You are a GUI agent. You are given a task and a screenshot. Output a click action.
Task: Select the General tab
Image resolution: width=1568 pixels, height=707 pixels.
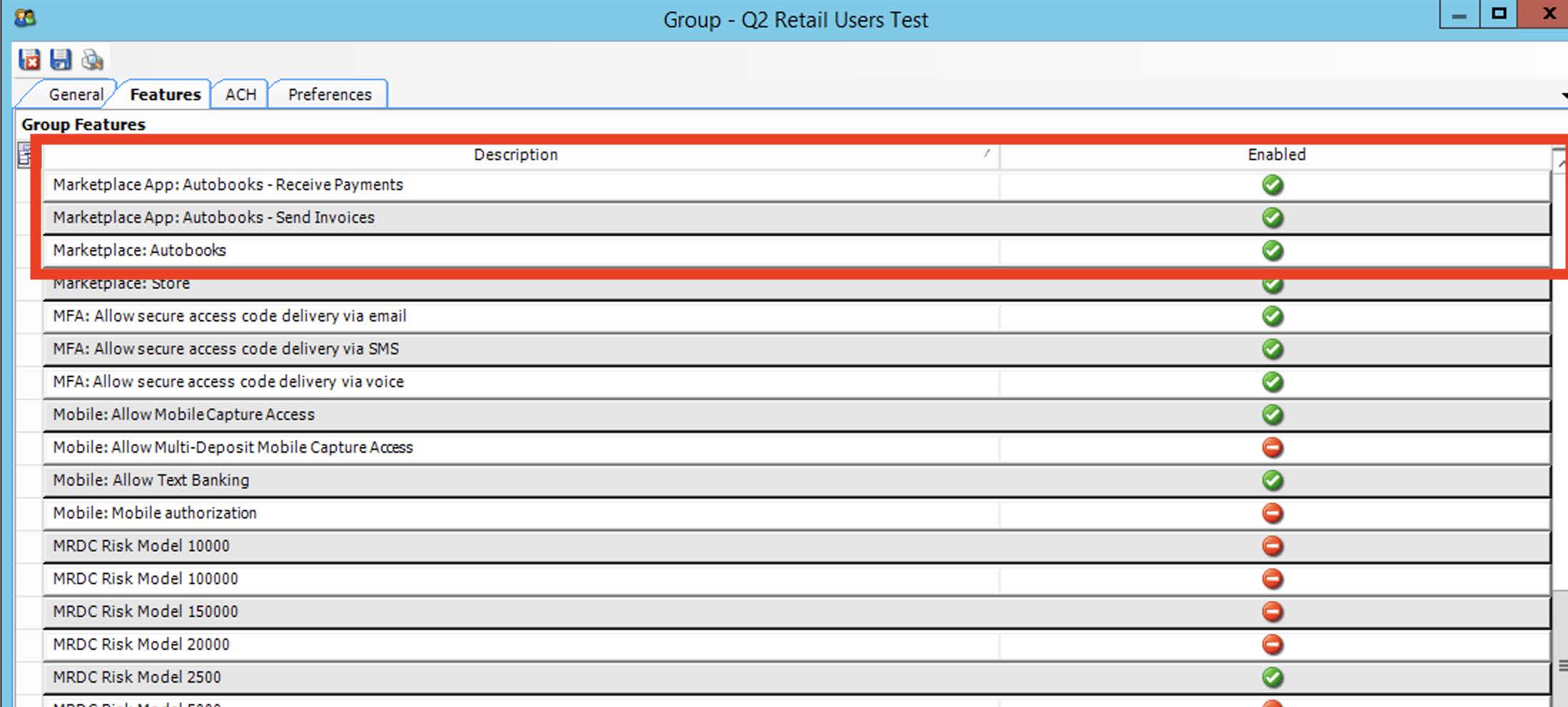coord(76,94)
